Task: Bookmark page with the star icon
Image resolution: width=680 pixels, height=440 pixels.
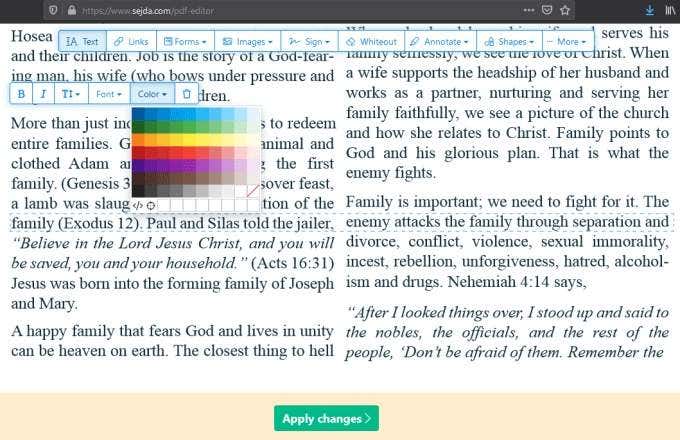Action: (565, 10)
